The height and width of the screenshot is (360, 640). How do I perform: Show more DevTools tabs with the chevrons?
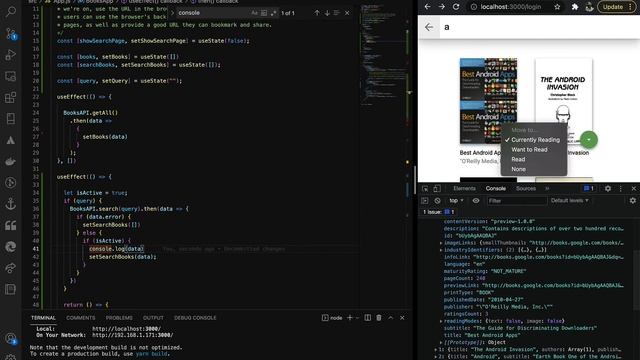pyautogui.click(x=547, y=189)
